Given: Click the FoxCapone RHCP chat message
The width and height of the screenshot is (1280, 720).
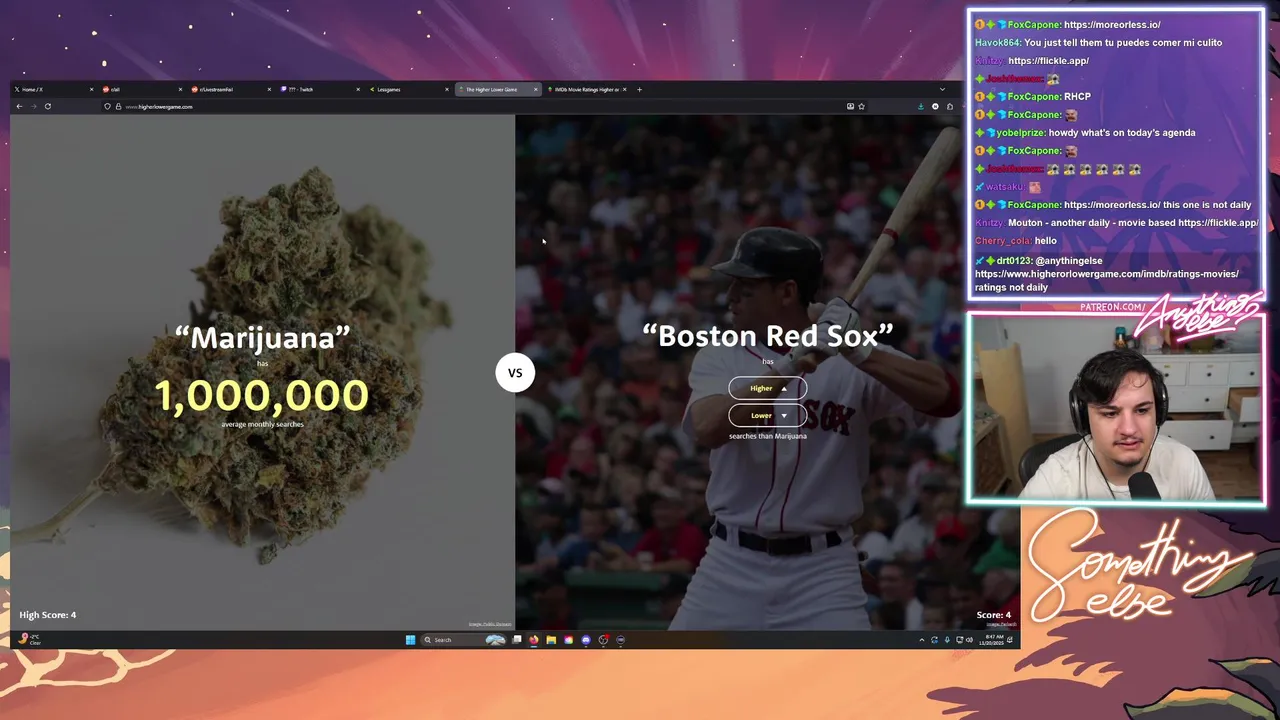Looking at the screenshot, I should click(1033, 96).
